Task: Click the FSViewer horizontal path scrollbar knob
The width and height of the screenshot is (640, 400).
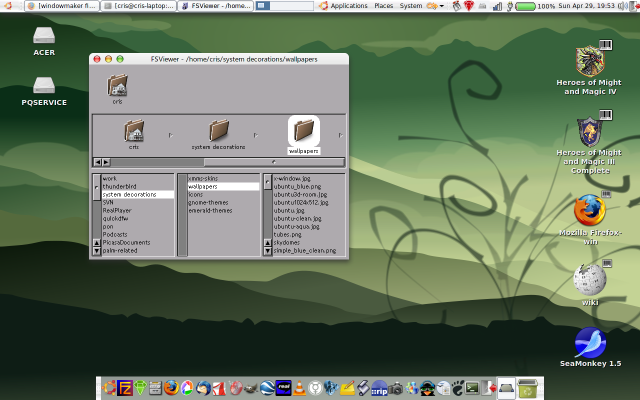Action: pyautogui.click(x=273, y=162)
